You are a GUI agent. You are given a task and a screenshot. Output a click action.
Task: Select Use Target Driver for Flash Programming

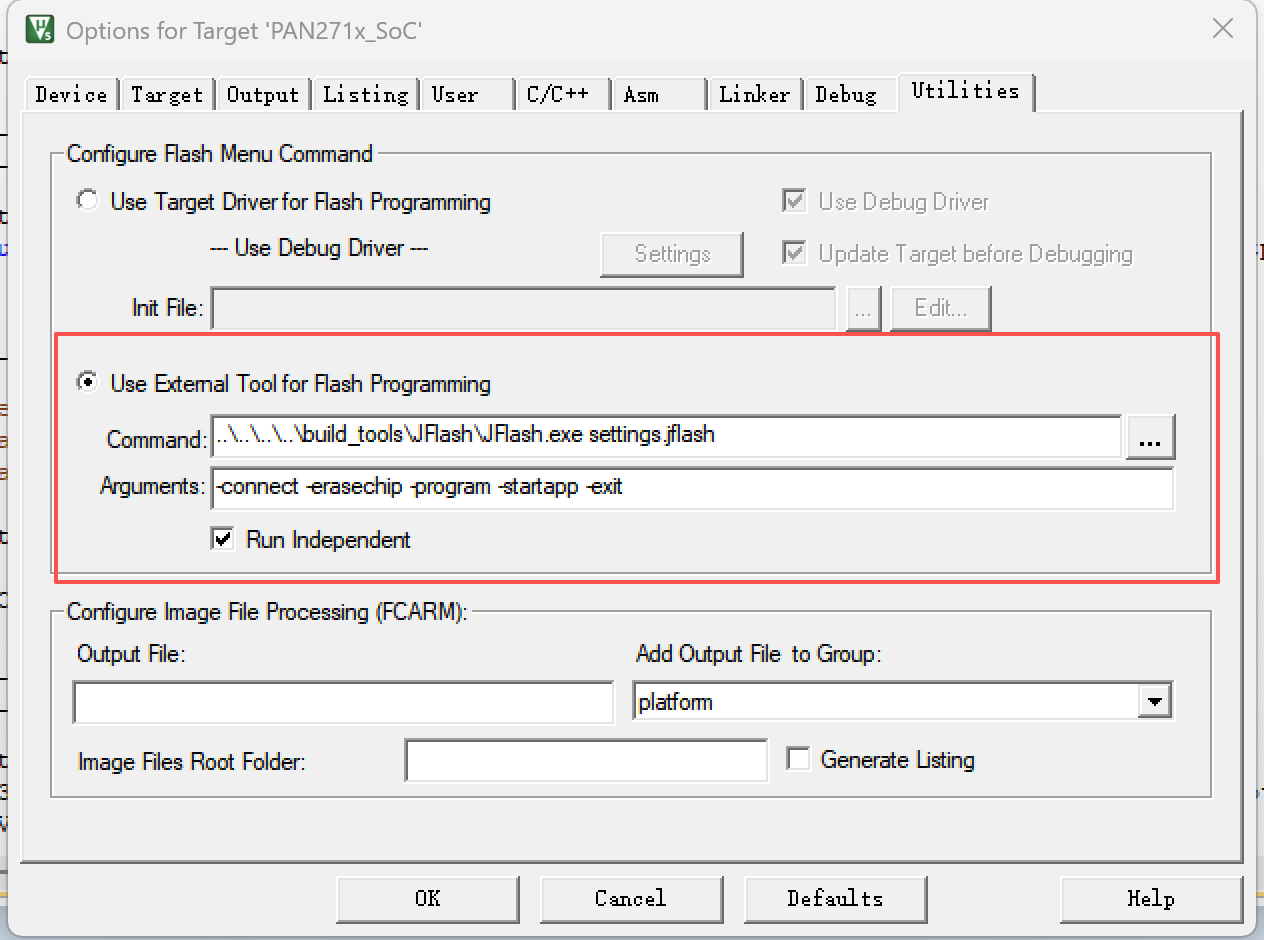click(88, 201)
